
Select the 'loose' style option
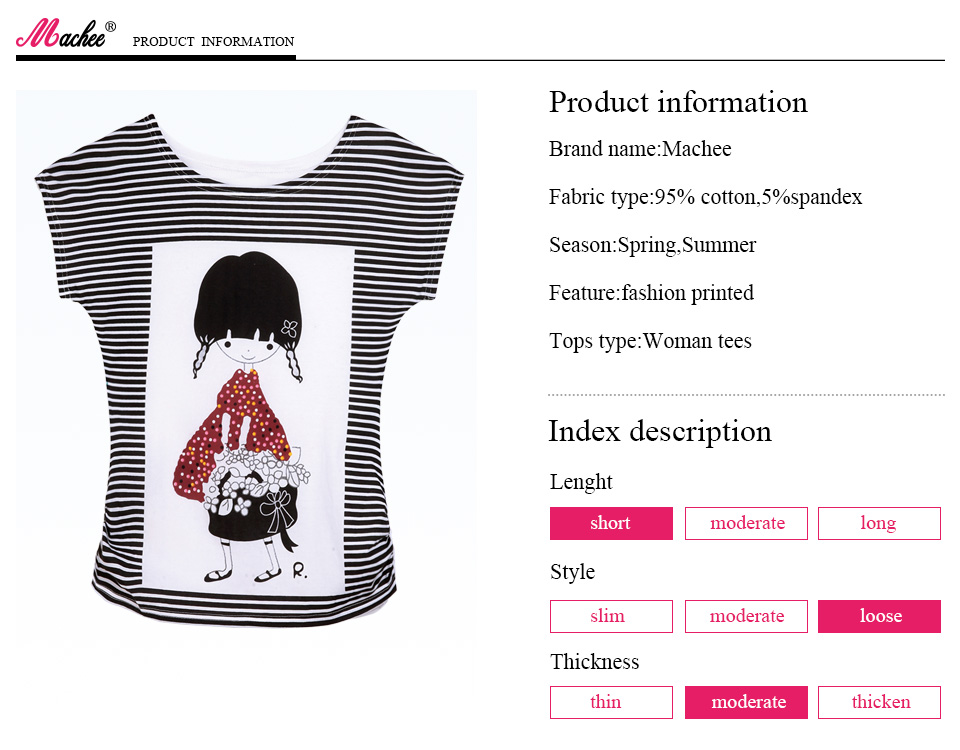click(x=879, y=616)
